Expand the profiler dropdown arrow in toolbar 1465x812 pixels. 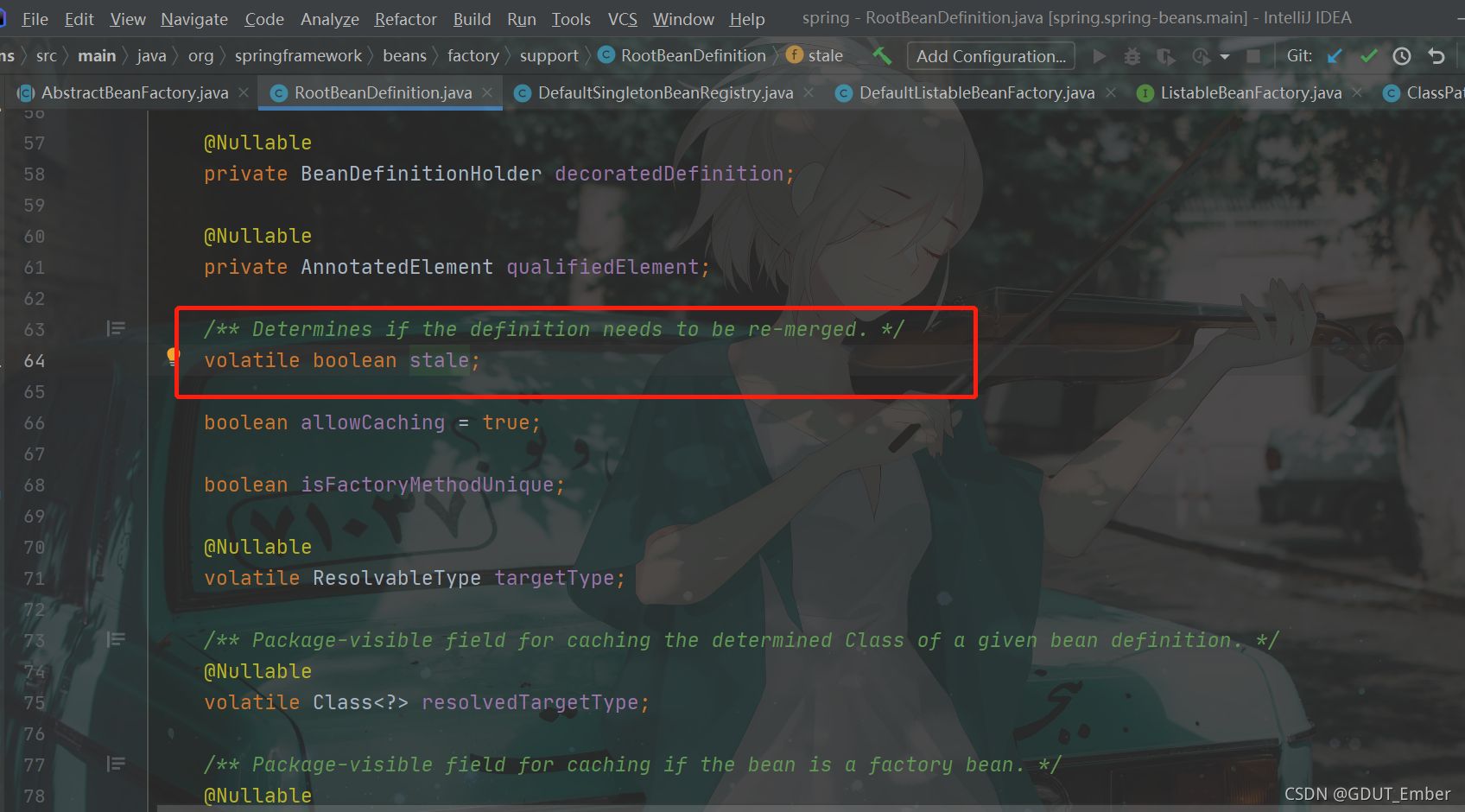(x=1224, y=57)
